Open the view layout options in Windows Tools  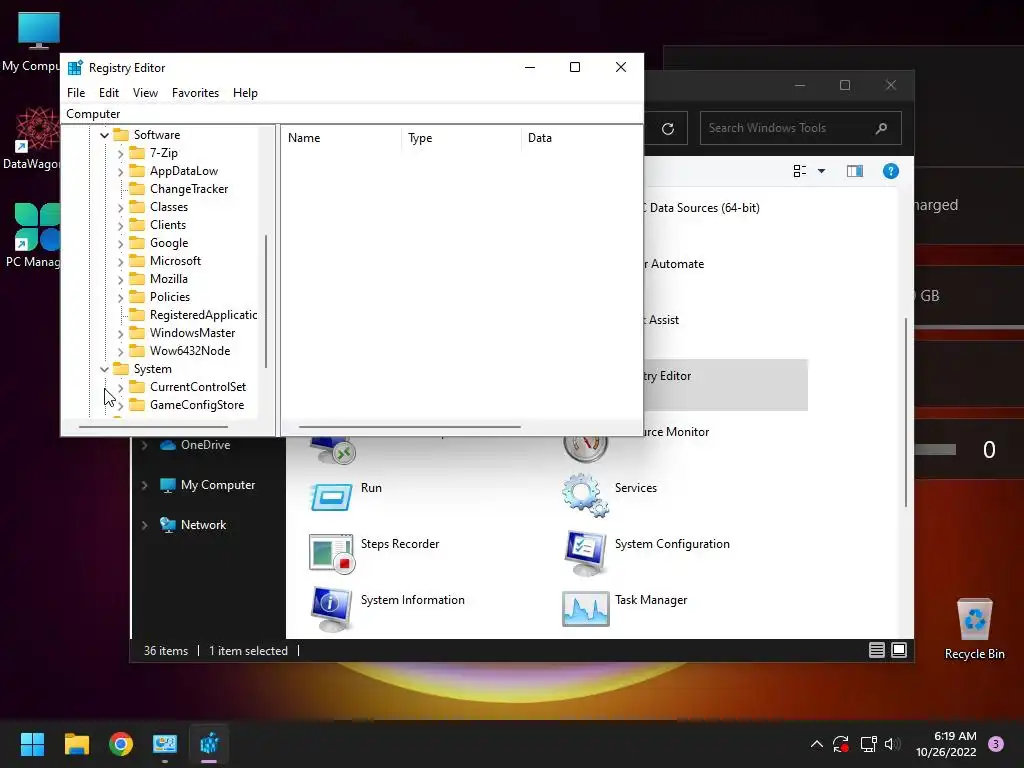800,171
